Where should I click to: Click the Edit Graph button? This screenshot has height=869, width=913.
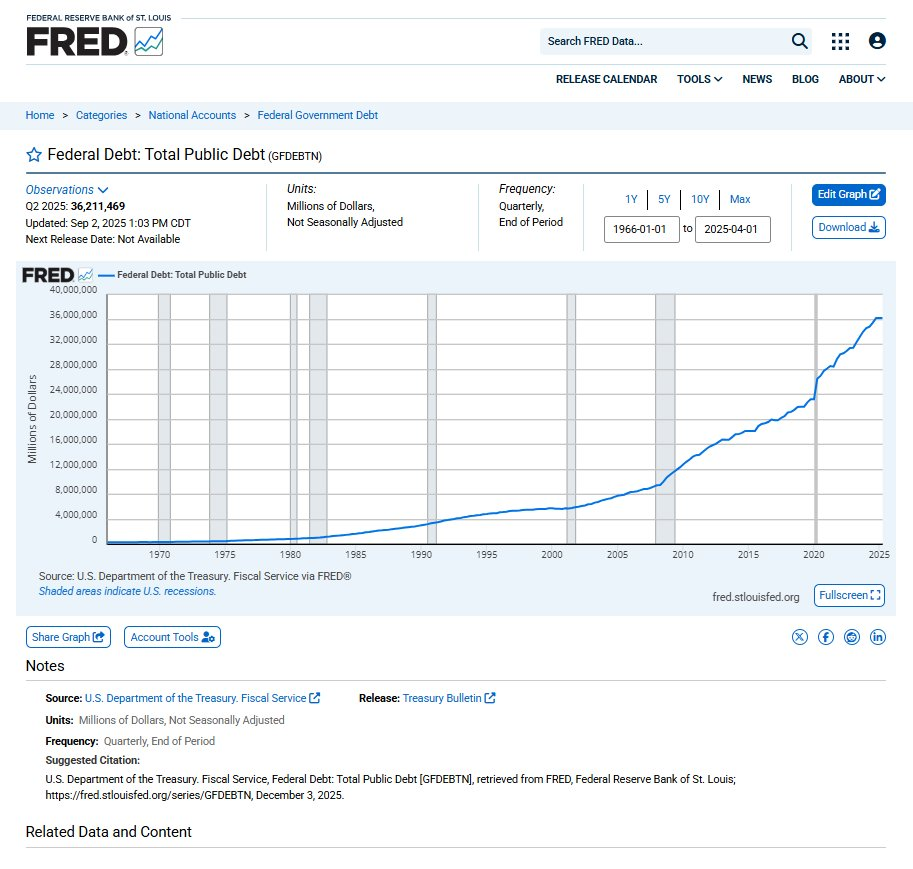click(x=848, y=194)
